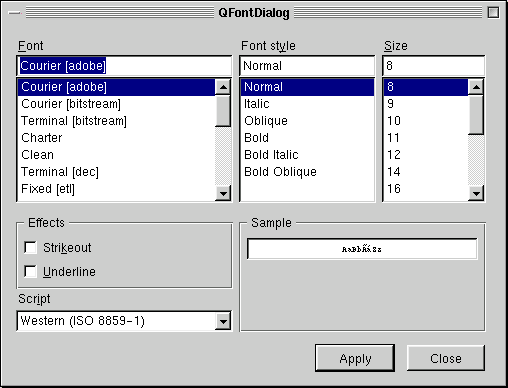Click the Size list scrollbar thumb

476,115
